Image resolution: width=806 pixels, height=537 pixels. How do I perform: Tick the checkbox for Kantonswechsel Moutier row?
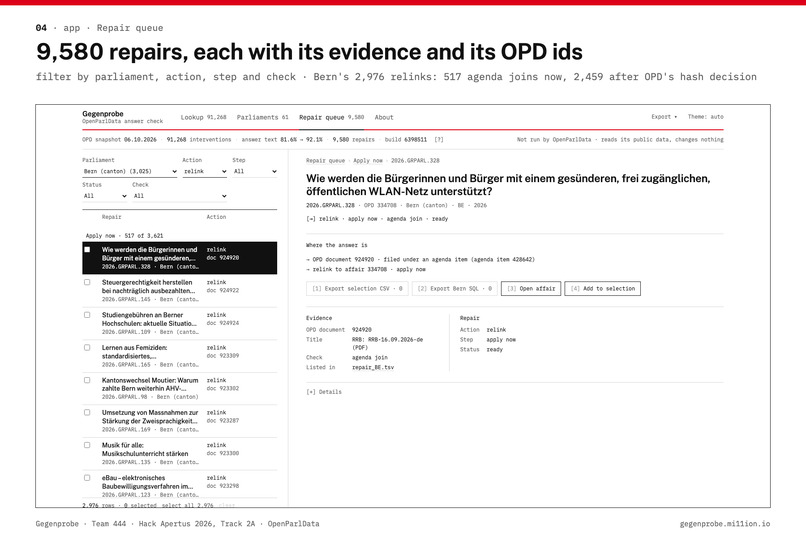click(x=87, y=380)
